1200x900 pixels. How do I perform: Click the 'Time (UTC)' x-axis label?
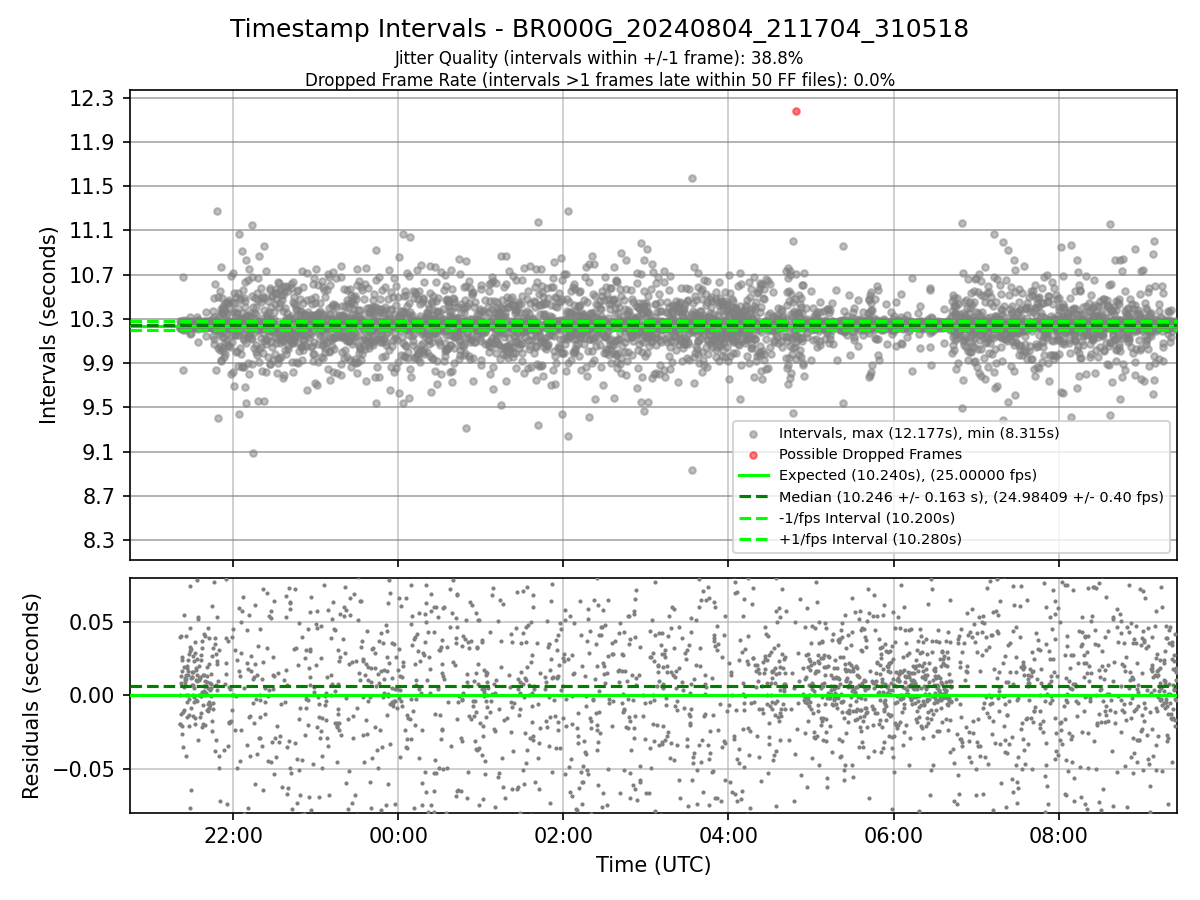[653, 865]
